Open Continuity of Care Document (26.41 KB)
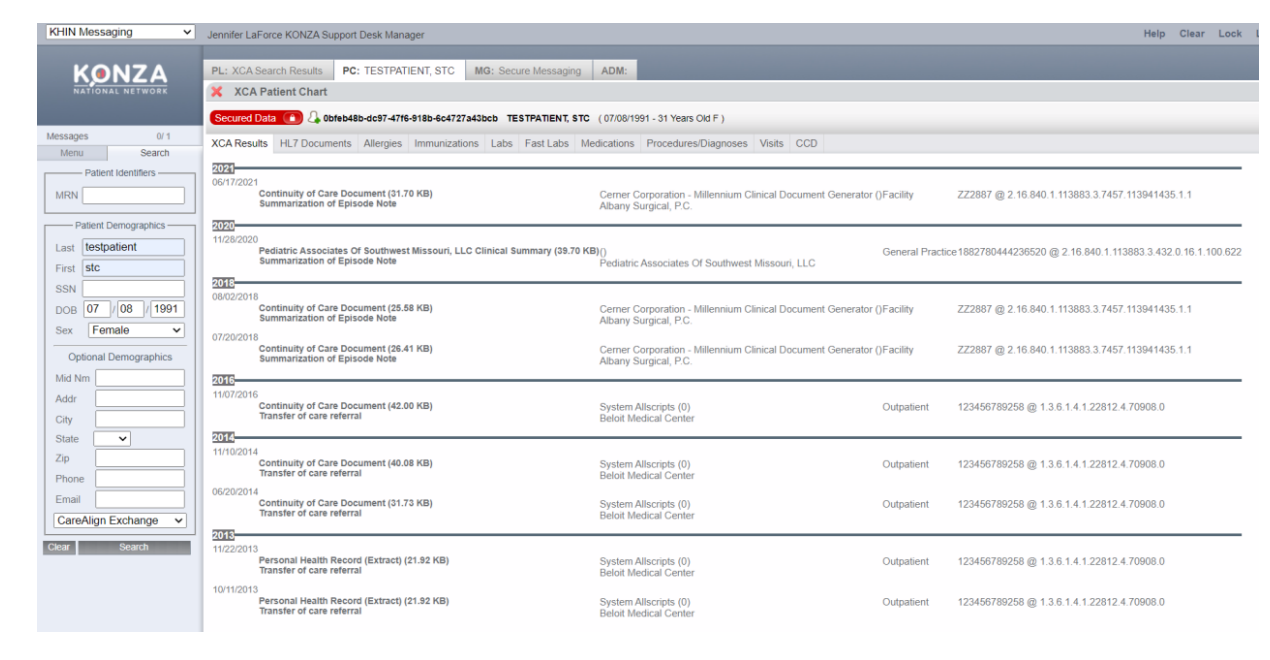This screenshot has width=1270, height=660. (345, 349)
